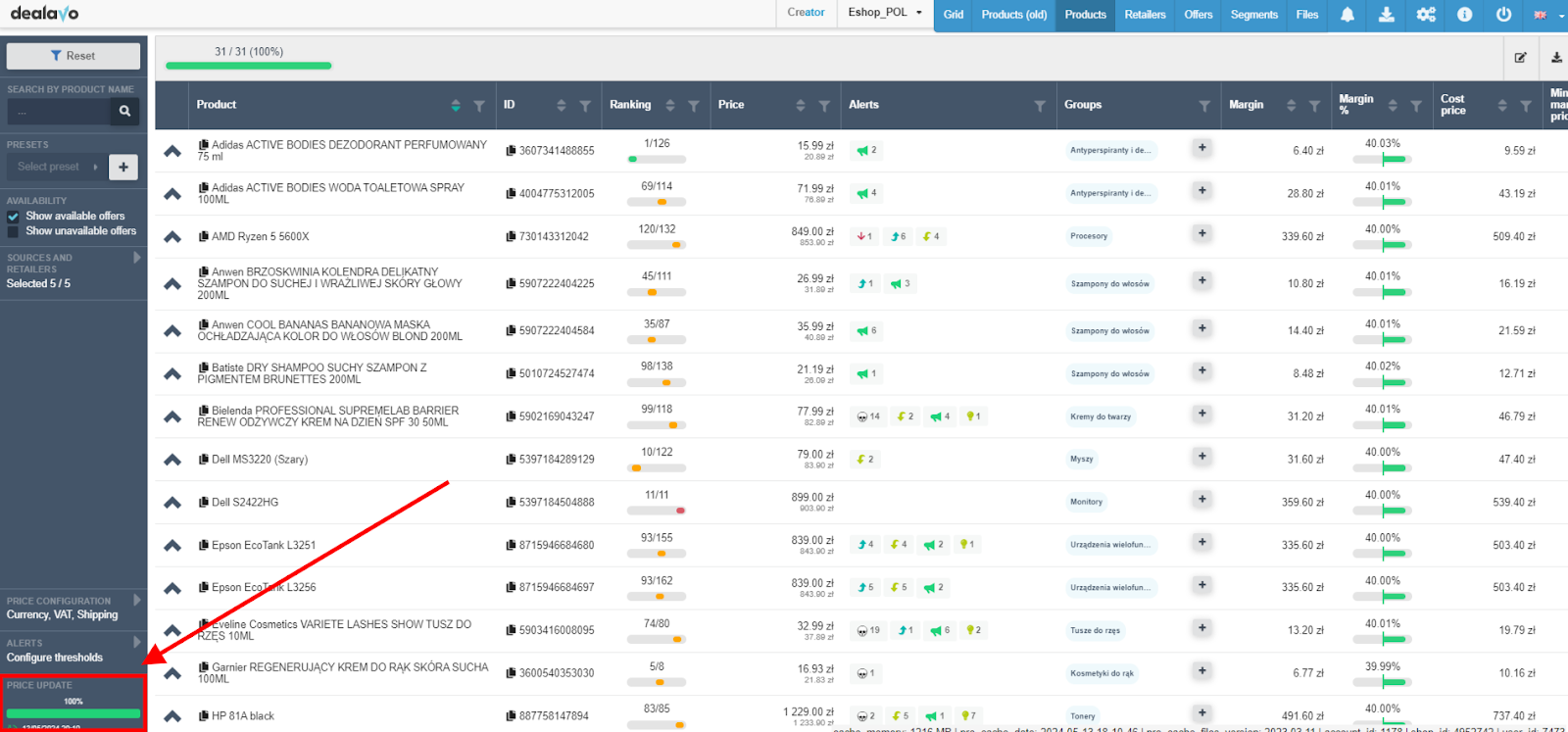Expand Price Configuration panel
This screenshot has width=1568, height=732.
(x=137, y=600)
